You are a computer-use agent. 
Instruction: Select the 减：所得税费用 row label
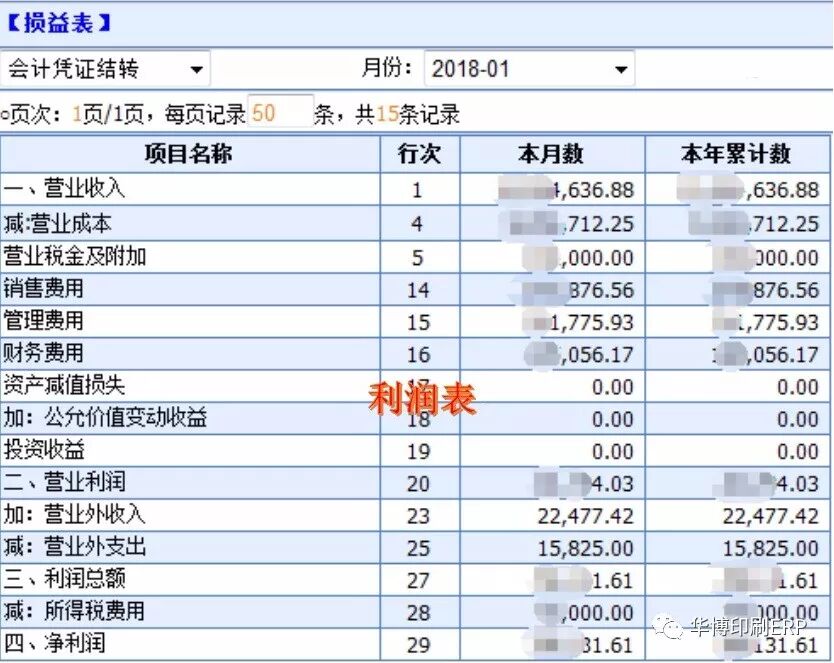pos(74,611)
